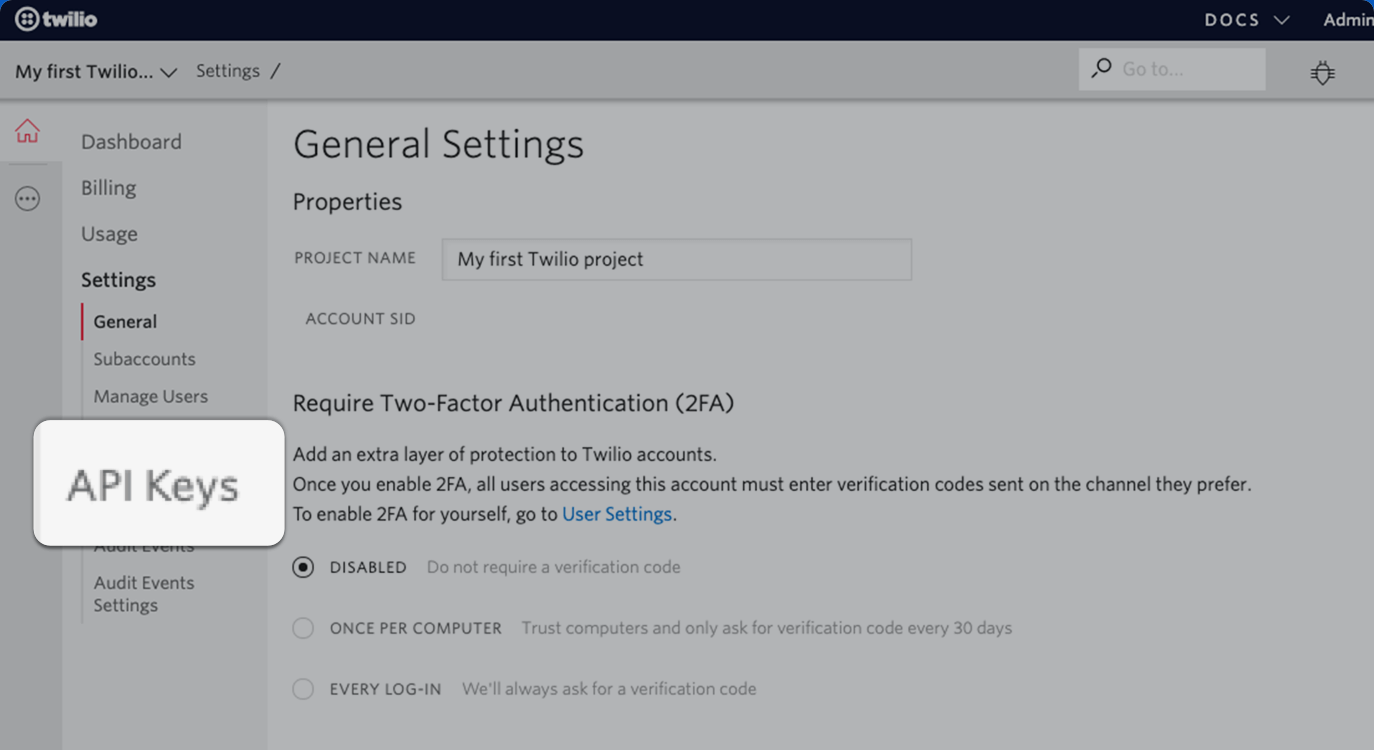
Task: Click the General Settings heading
Action: coord(438,145)
